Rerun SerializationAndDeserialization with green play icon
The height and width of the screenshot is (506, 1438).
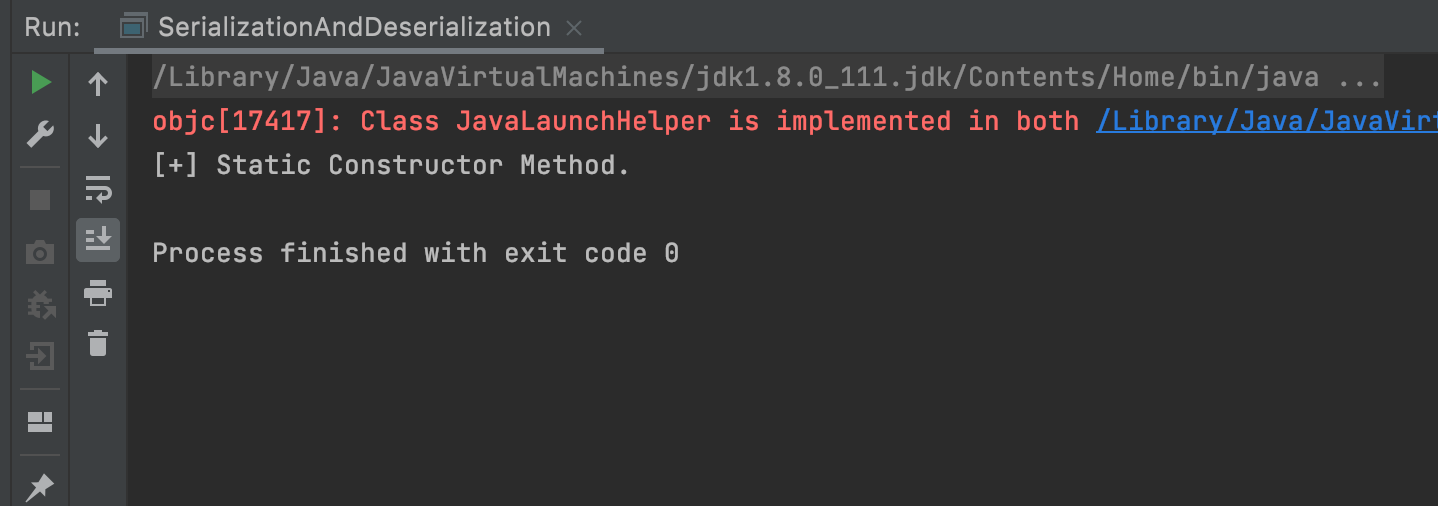(x=40, y=82)
